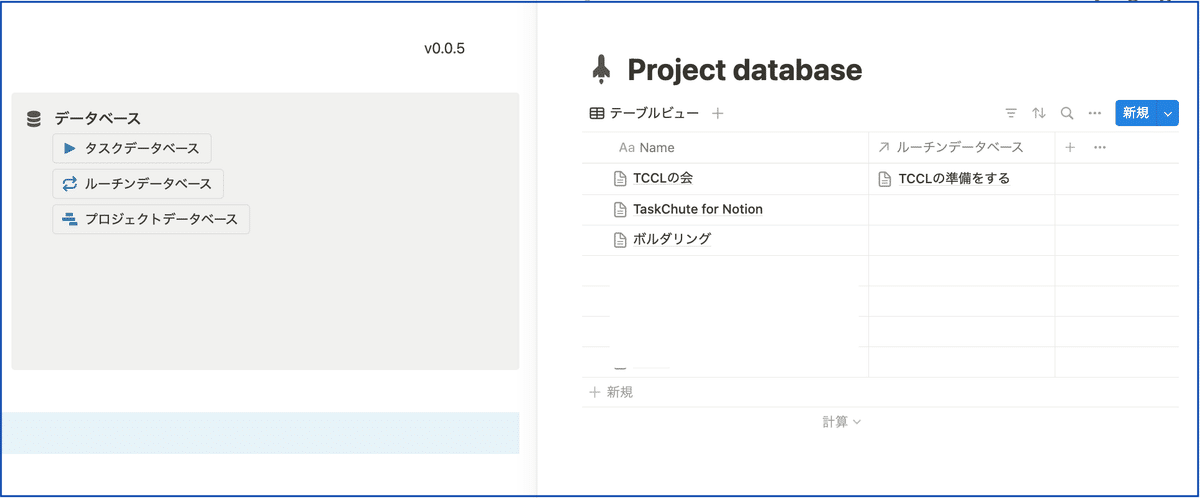Viewport: 1200px width, 498px height.
Task: Open the filter icon in database toolbar
Action: [1011, 114]
